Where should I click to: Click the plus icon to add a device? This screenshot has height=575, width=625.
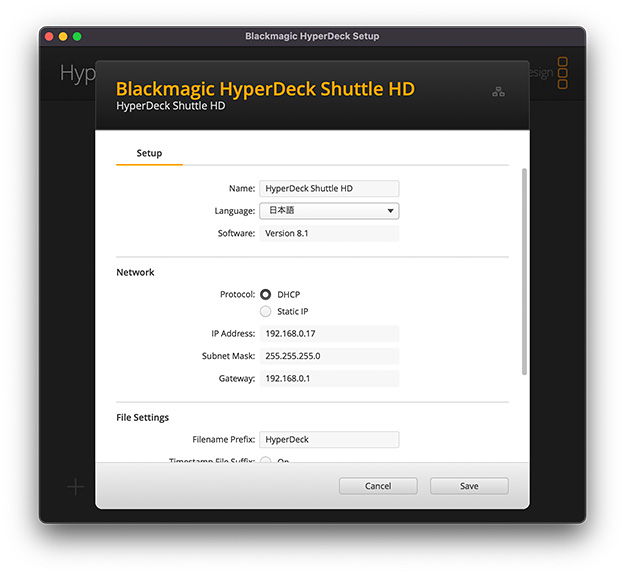pyautogui.click(x=75, y=487)
